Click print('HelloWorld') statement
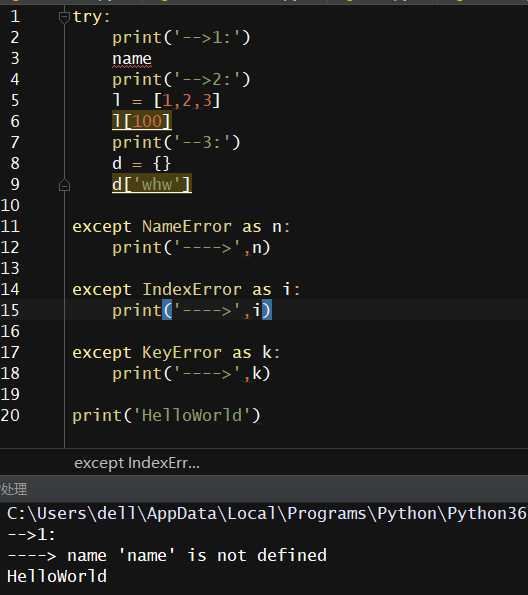This screenshot has width=528, height=595. [166, 416]
